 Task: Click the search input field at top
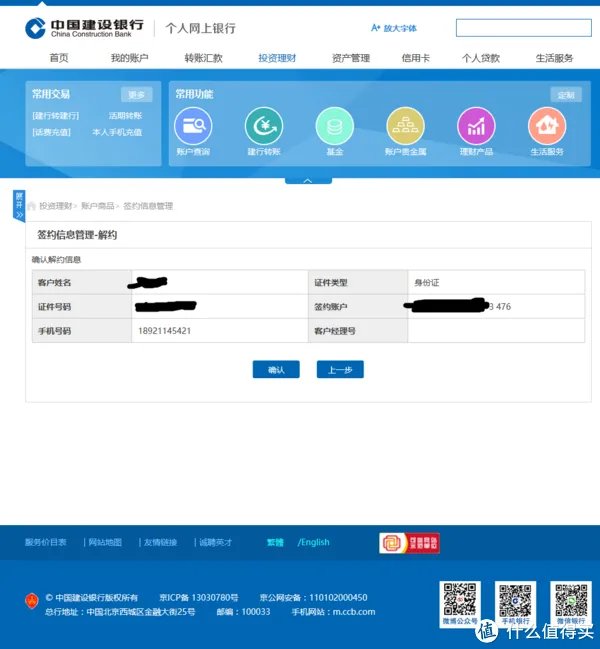[523, 28]
